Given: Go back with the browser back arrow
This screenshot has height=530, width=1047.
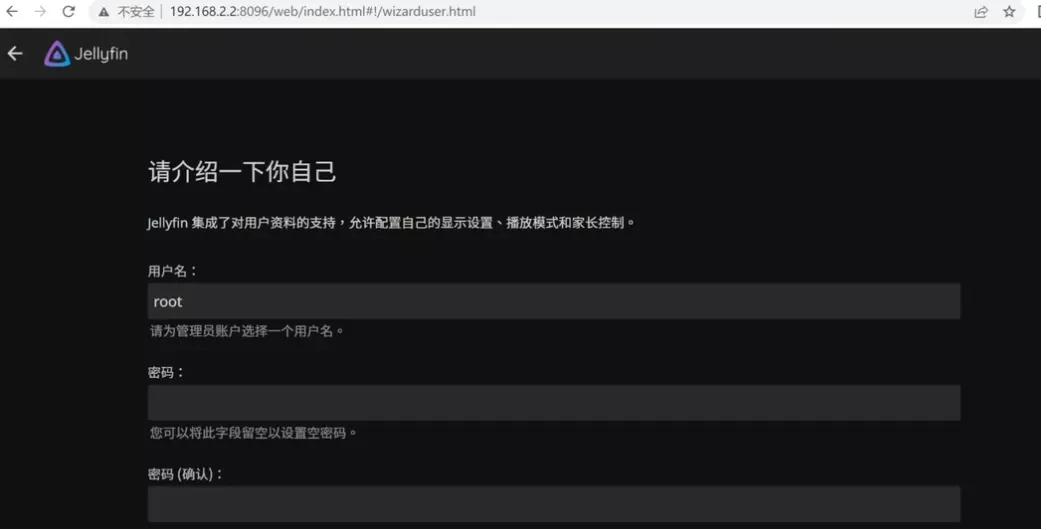Looking at the screenshot, I should click(x=12, y=11).
